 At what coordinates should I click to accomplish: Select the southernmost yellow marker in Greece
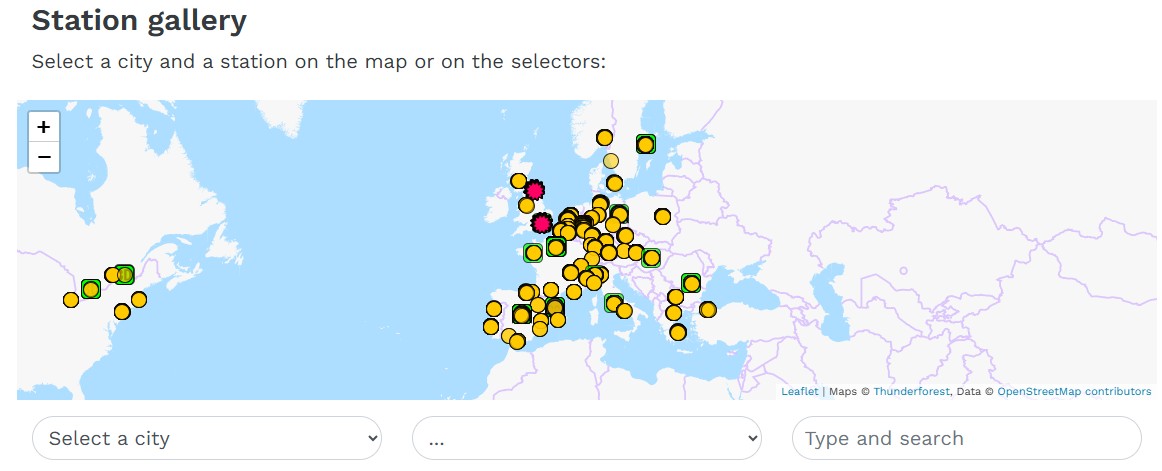(677, 332)
